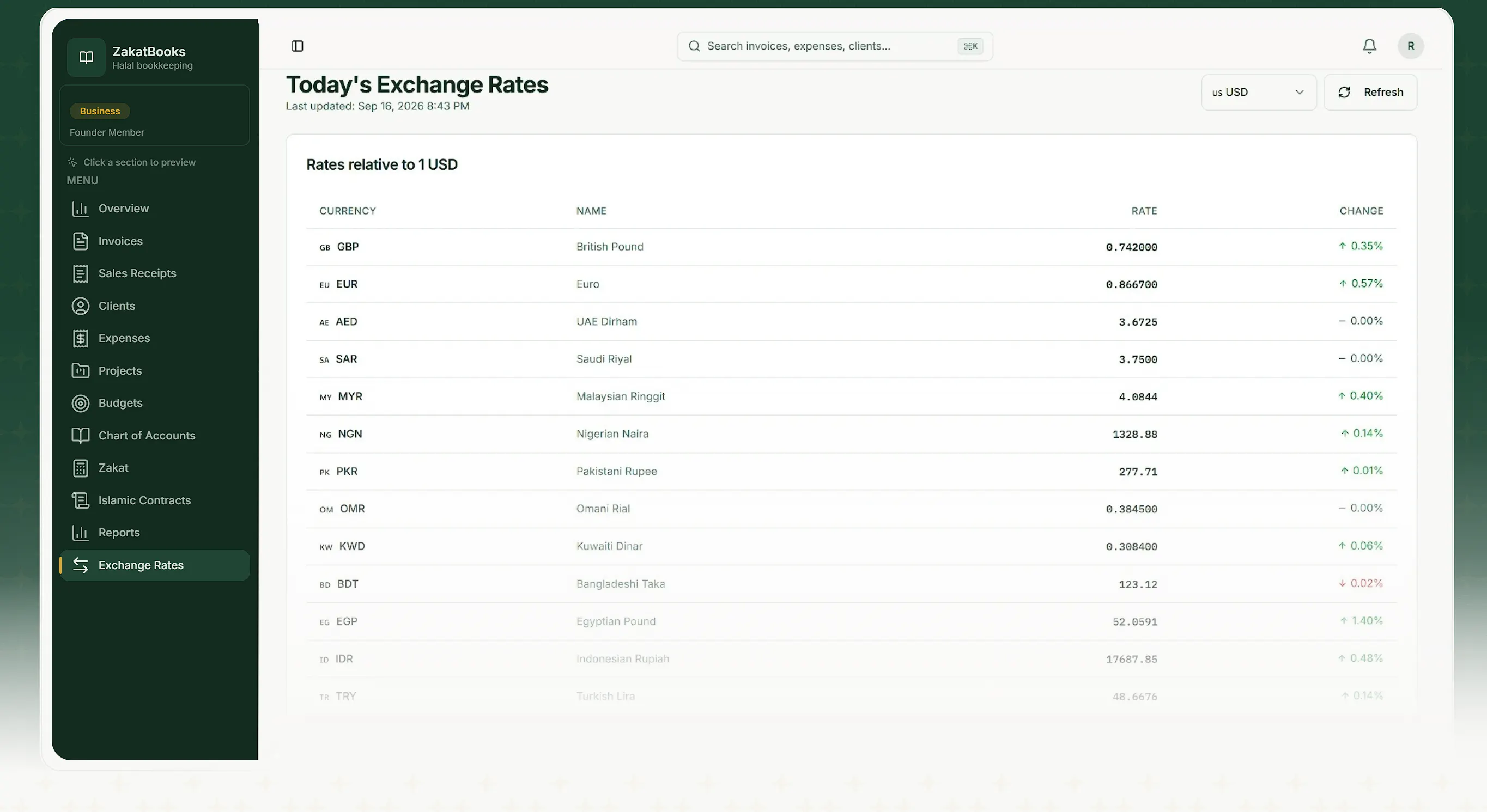
Task: Click the Clients person icon
Action: [80, 306]
